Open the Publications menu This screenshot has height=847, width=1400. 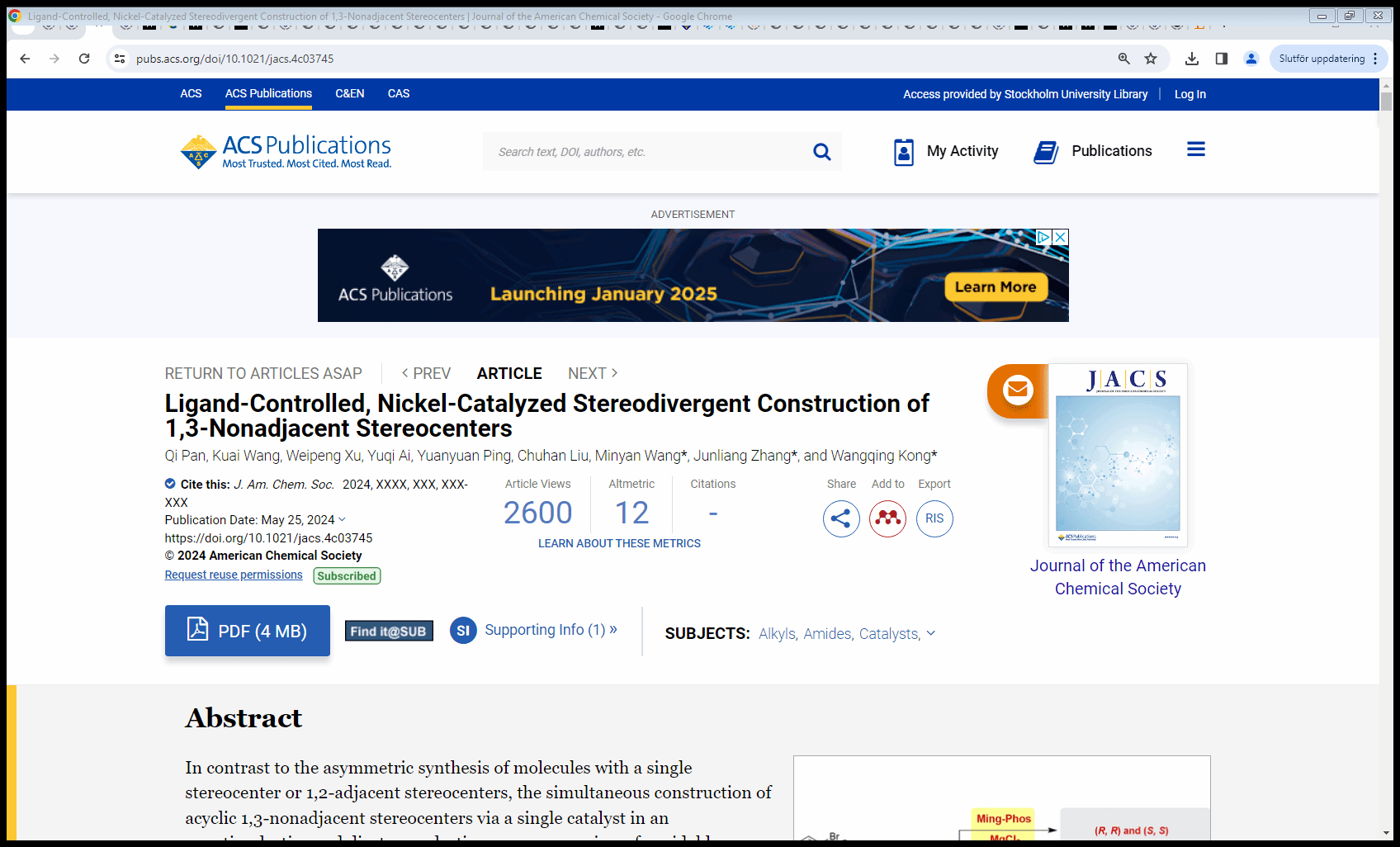[x=1093, y=151]
